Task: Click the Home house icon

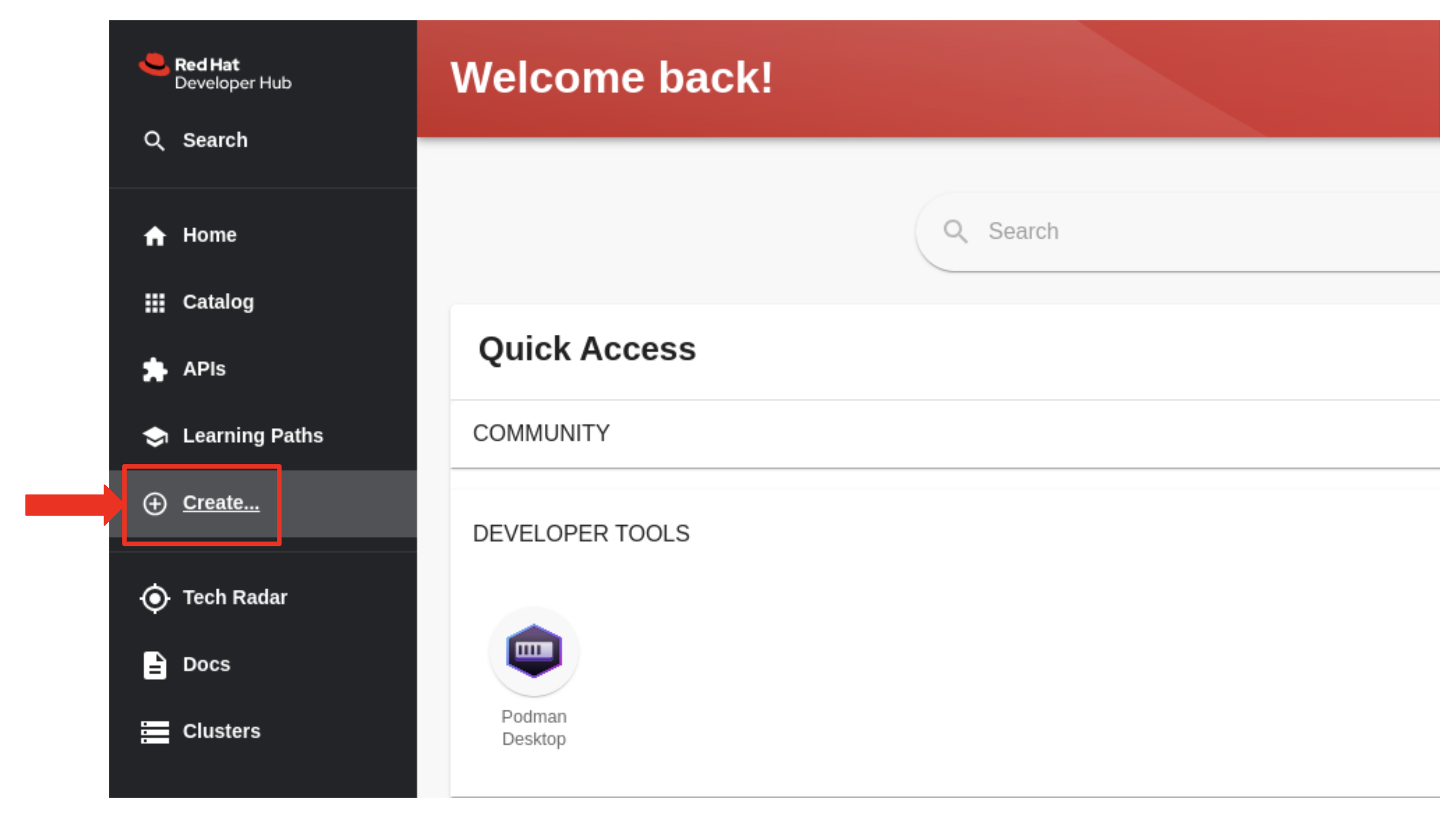Action: click(155, 236)
